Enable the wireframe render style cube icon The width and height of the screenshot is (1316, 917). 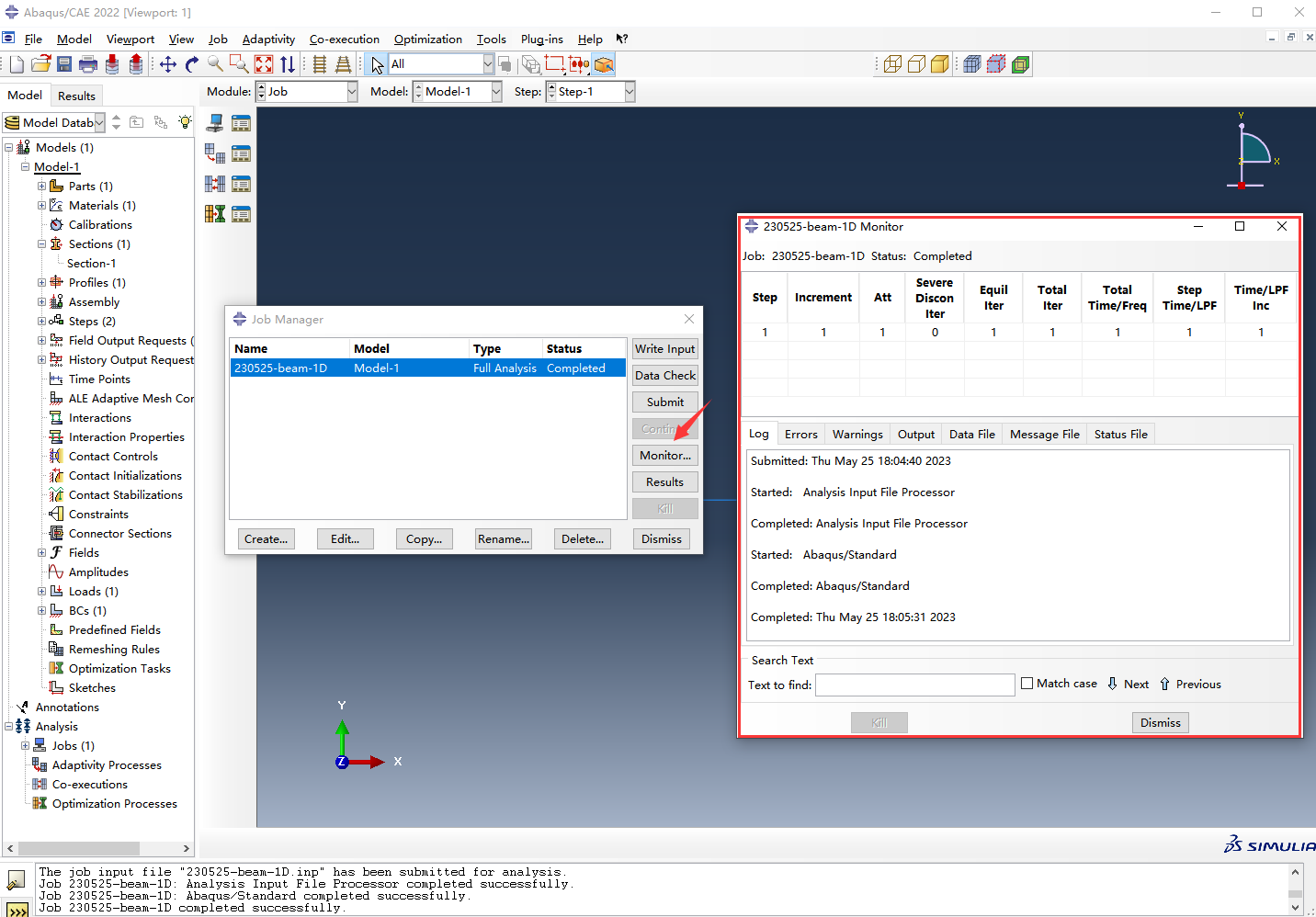pyautogui.click(x=892, y=64)
